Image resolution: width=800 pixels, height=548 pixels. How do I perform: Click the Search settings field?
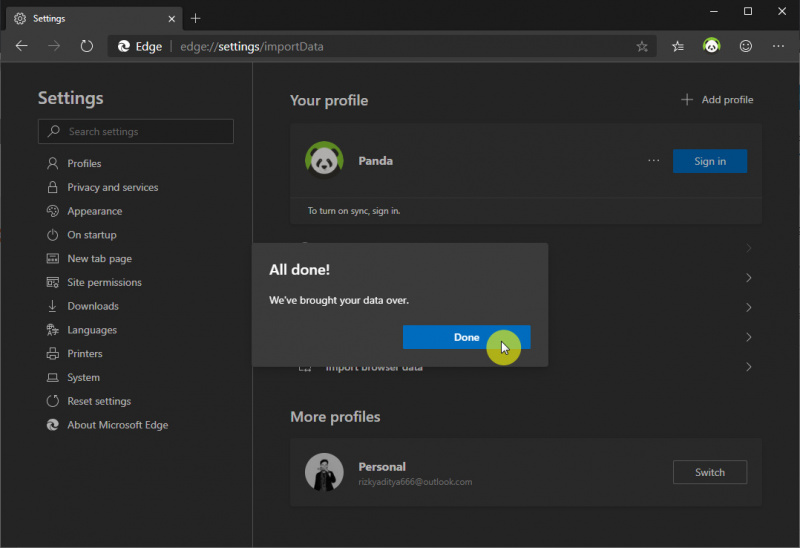coord(136,131)
